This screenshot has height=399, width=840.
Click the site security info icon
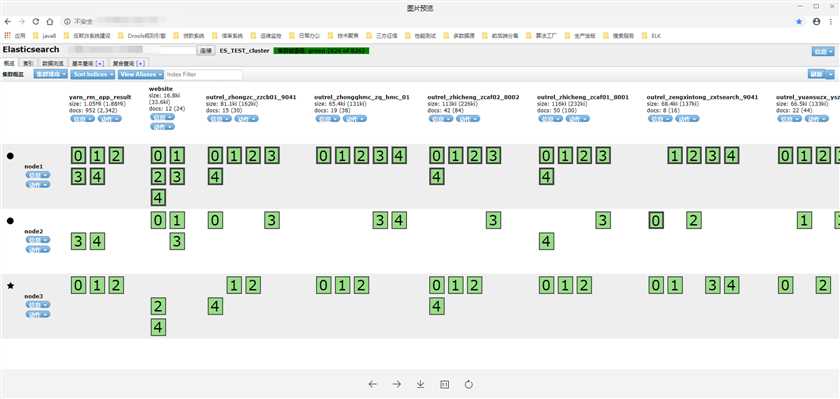[x=68, y=21]
